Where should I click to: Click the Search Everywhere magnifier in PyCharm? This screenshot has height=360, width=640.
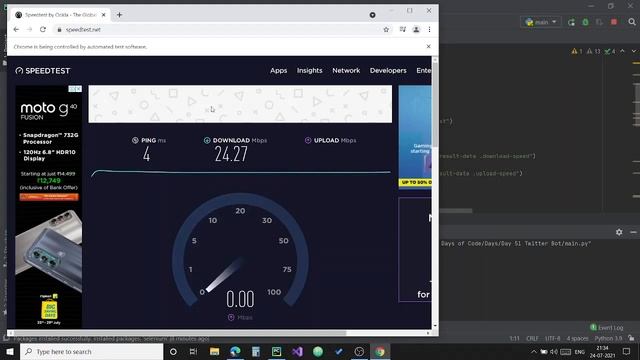pyautogui.click(x=632, y=22)
